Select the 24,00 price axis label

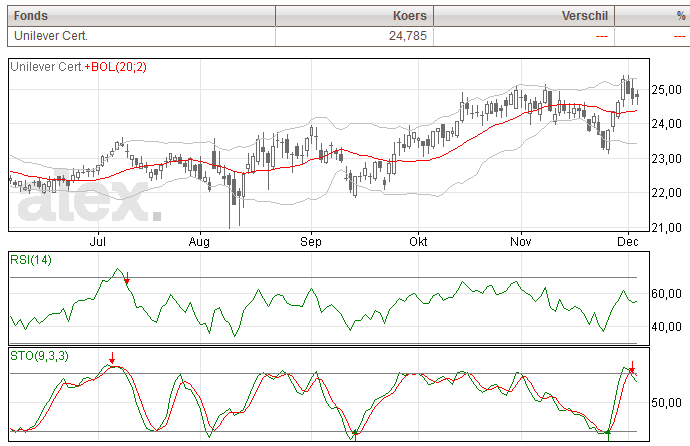pos(666,124)
